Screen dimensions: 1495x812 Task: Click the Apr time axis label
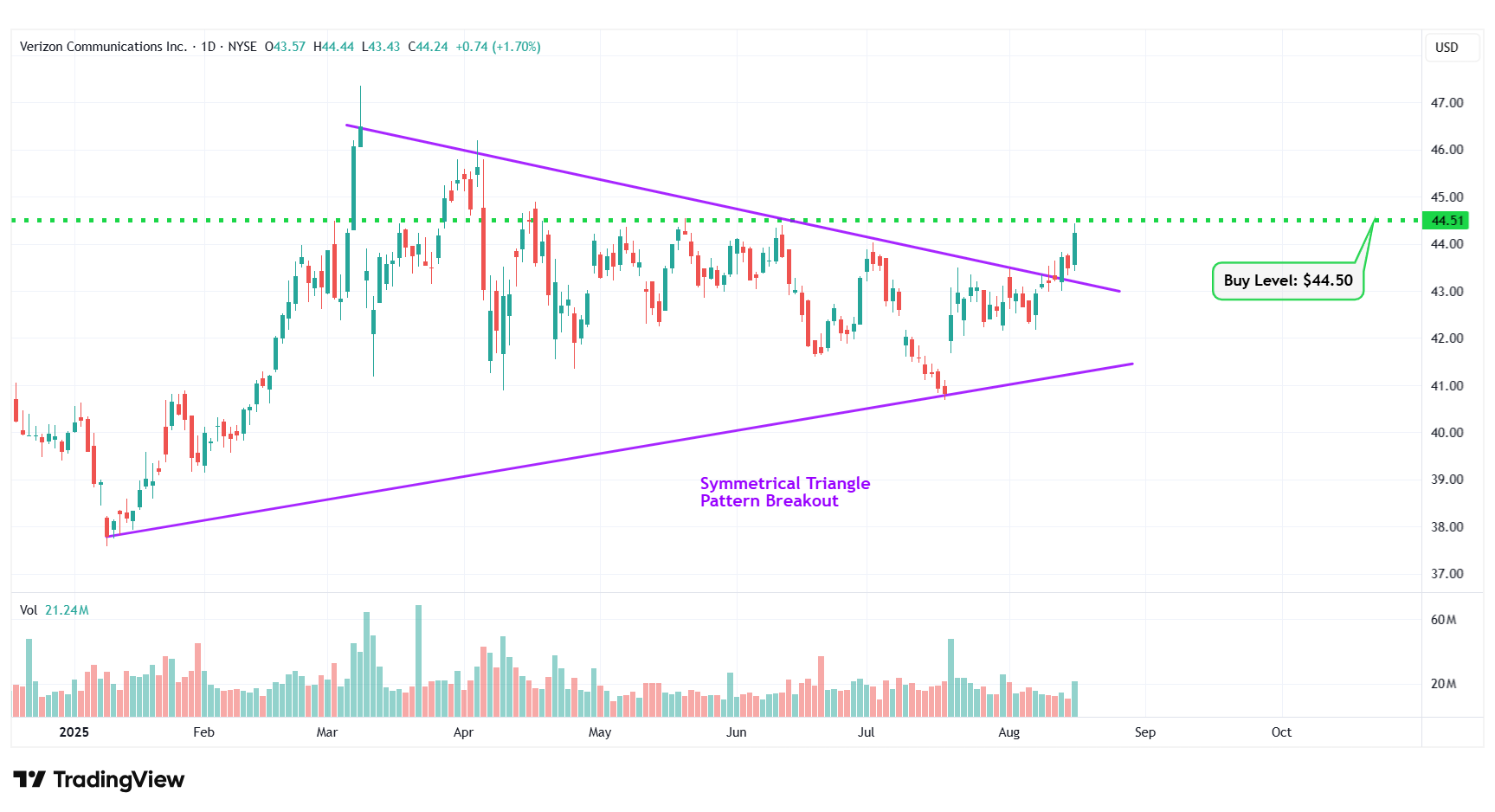[x=464, y=732]
